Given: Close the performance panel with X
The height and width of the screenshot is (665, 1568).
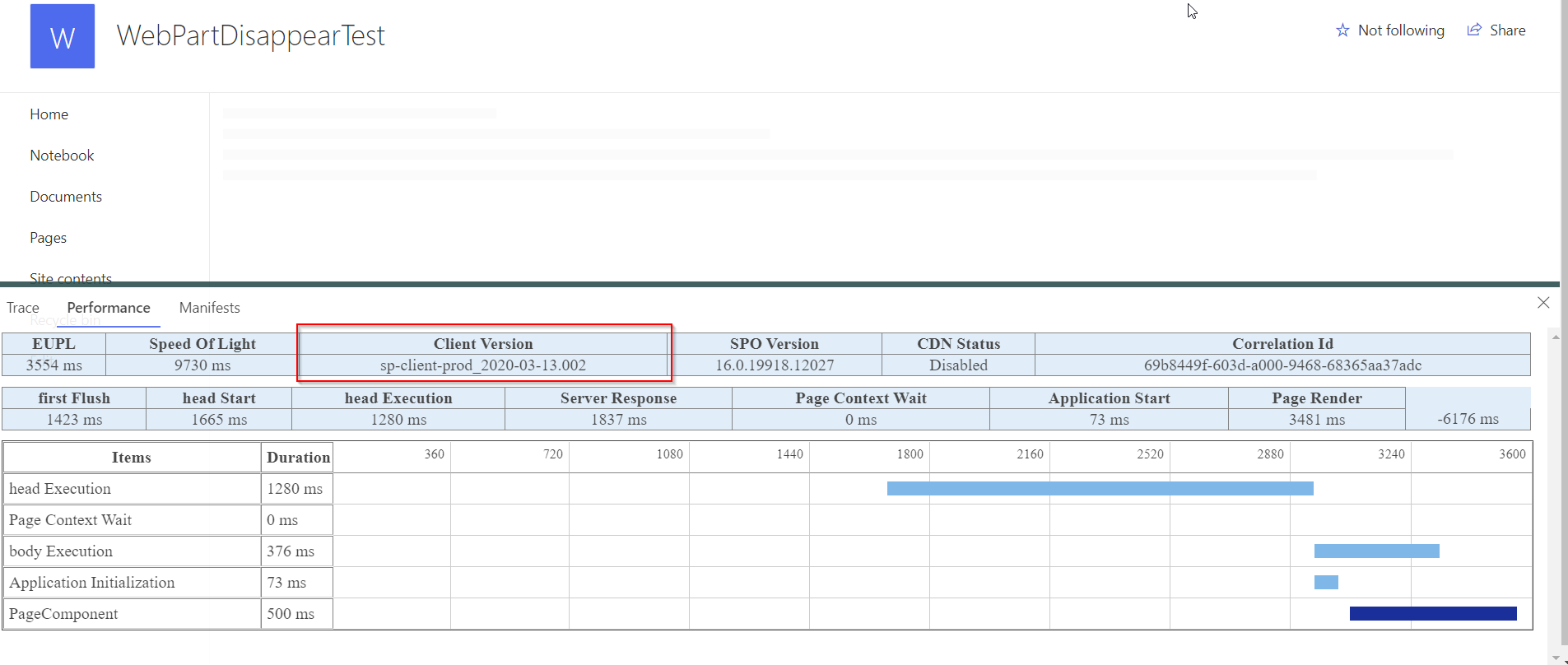Looking at the screenshot, I should click(1543, 303).
